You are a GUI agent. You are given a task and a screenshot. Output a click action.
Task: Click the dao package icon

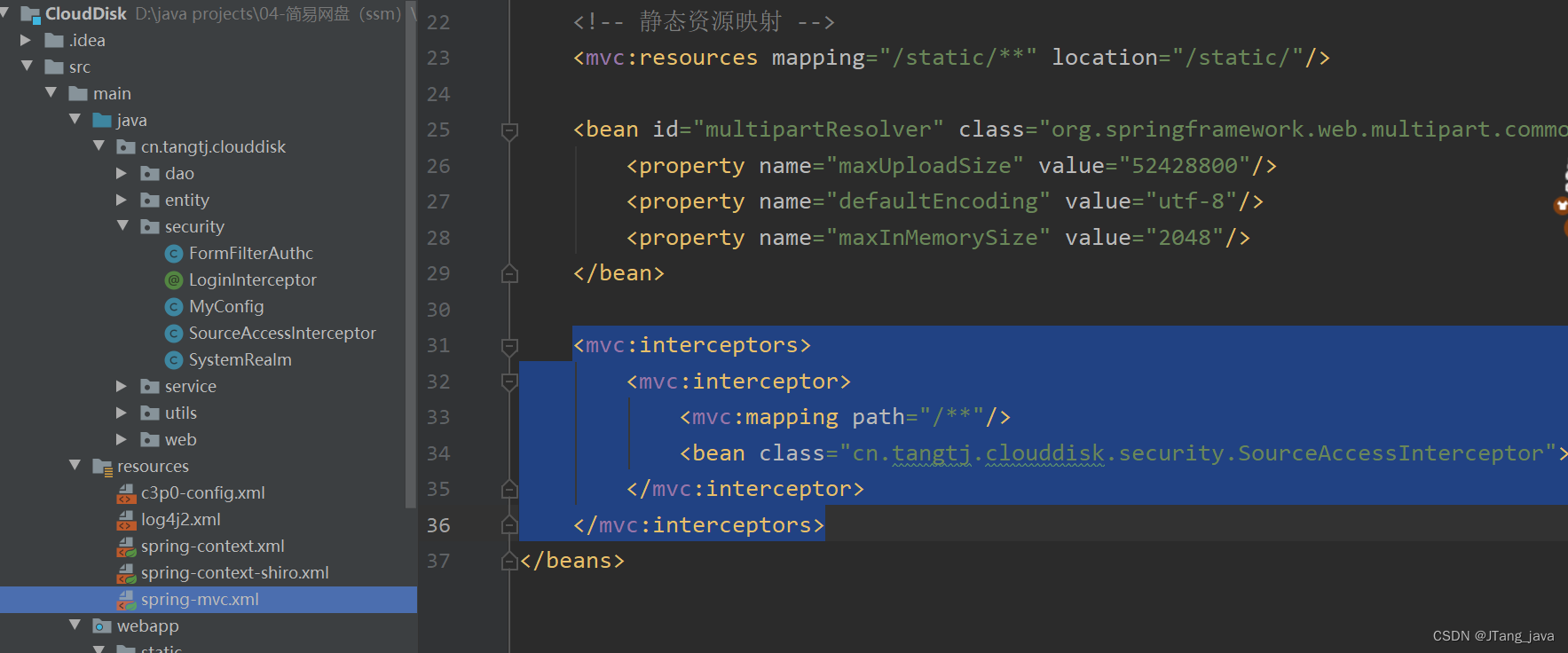[150, 173]
